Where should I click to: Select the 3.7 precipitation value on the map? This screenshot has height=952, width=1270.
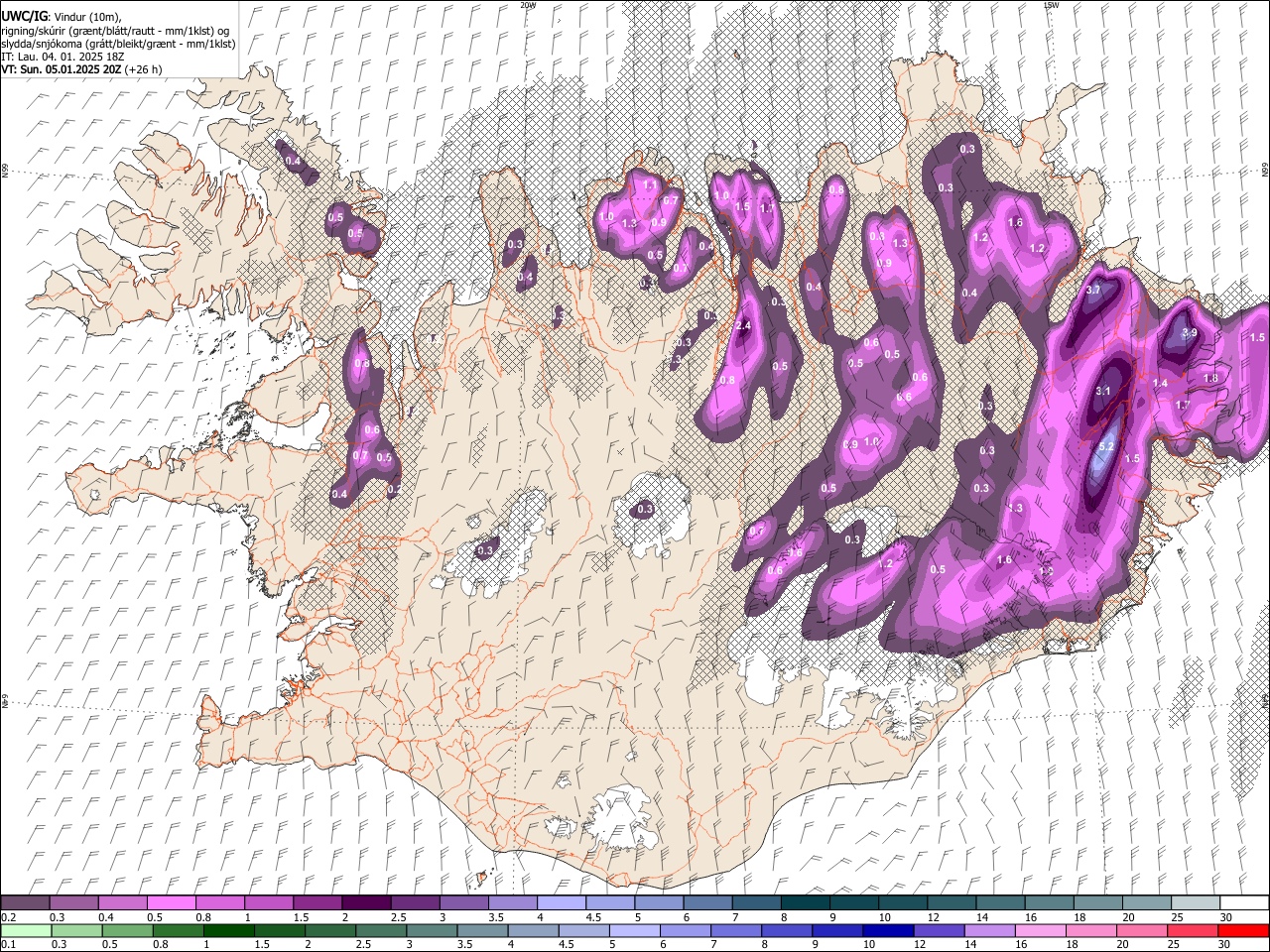(x=1094, y=291)
